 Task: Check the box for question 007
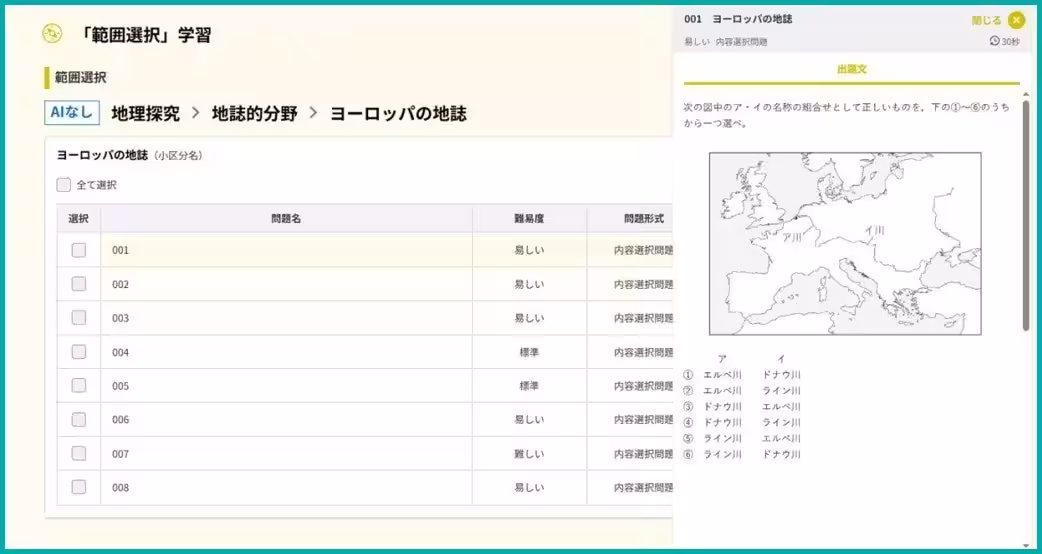tap(79, 453)
